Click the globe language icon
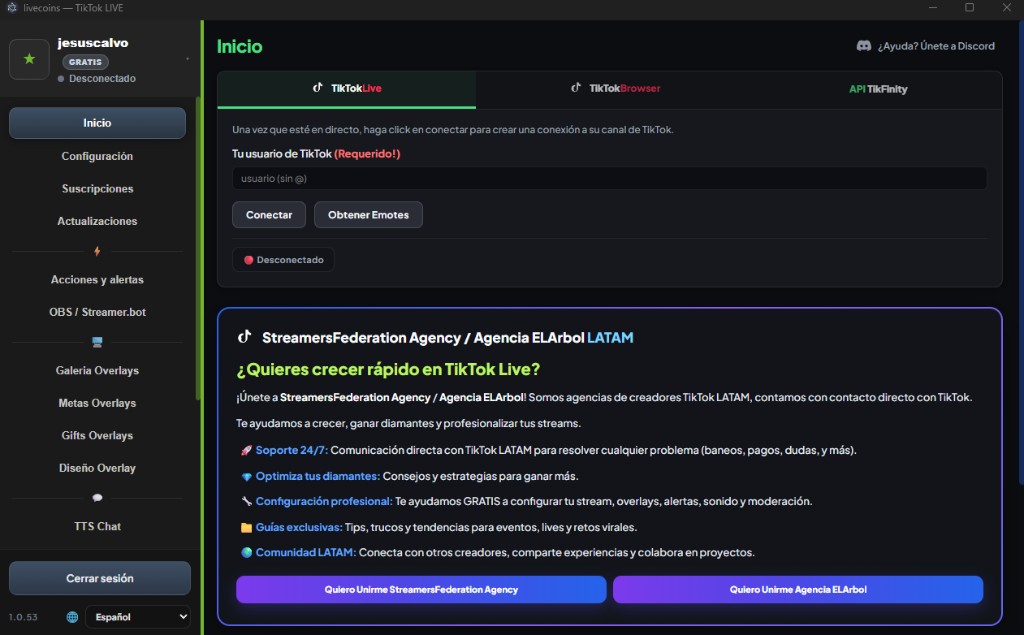This screenshot has height=635, width=1024. pos(72,617)
